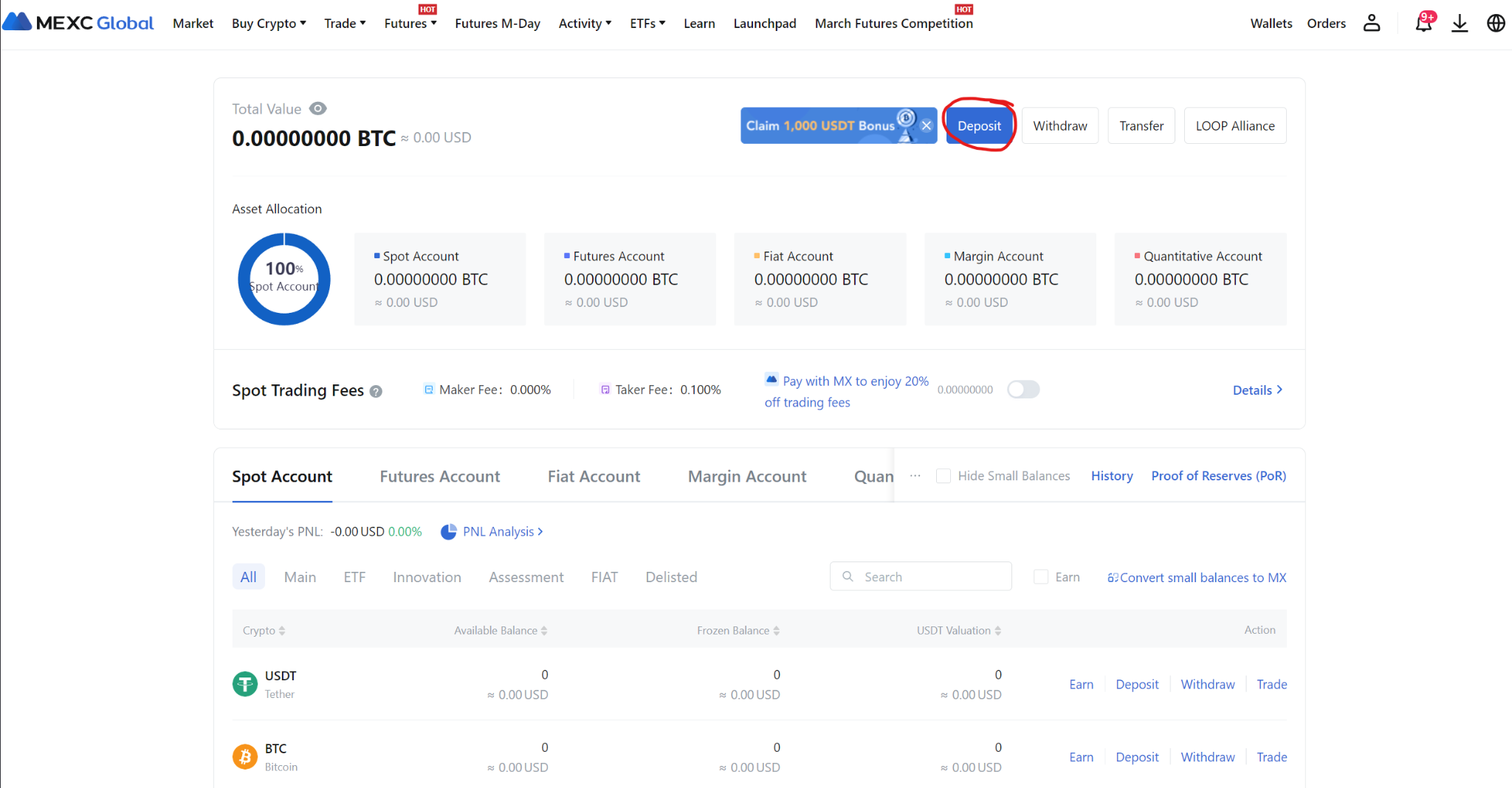
Task: Select the Assessment filter tab
Action: [x=526, y=577]
